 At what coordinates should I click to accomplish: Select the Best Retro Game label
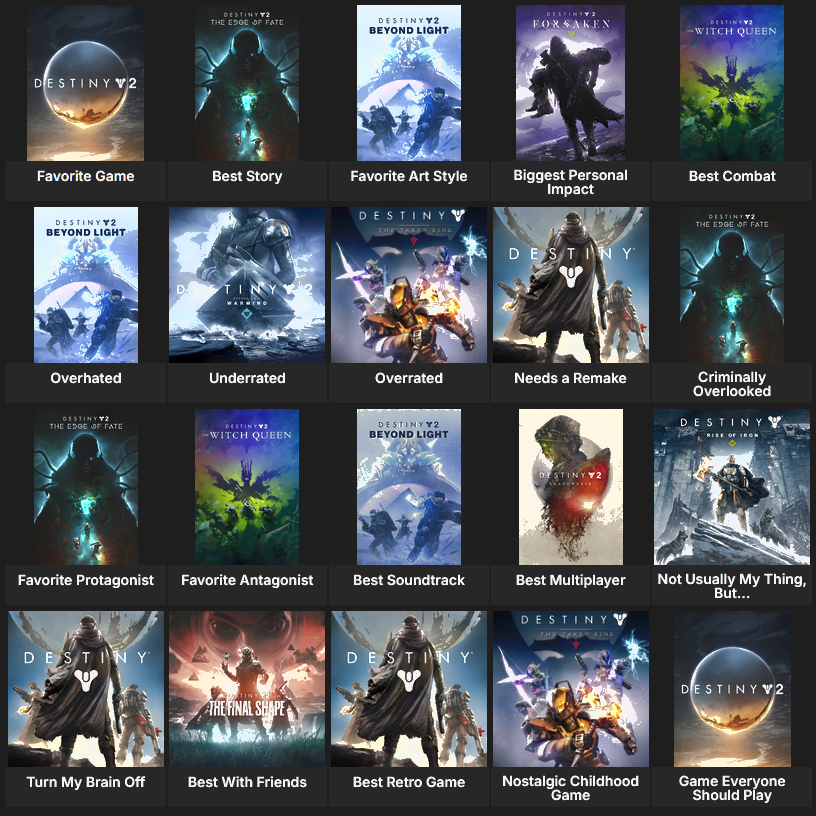[x=409, y=782]
